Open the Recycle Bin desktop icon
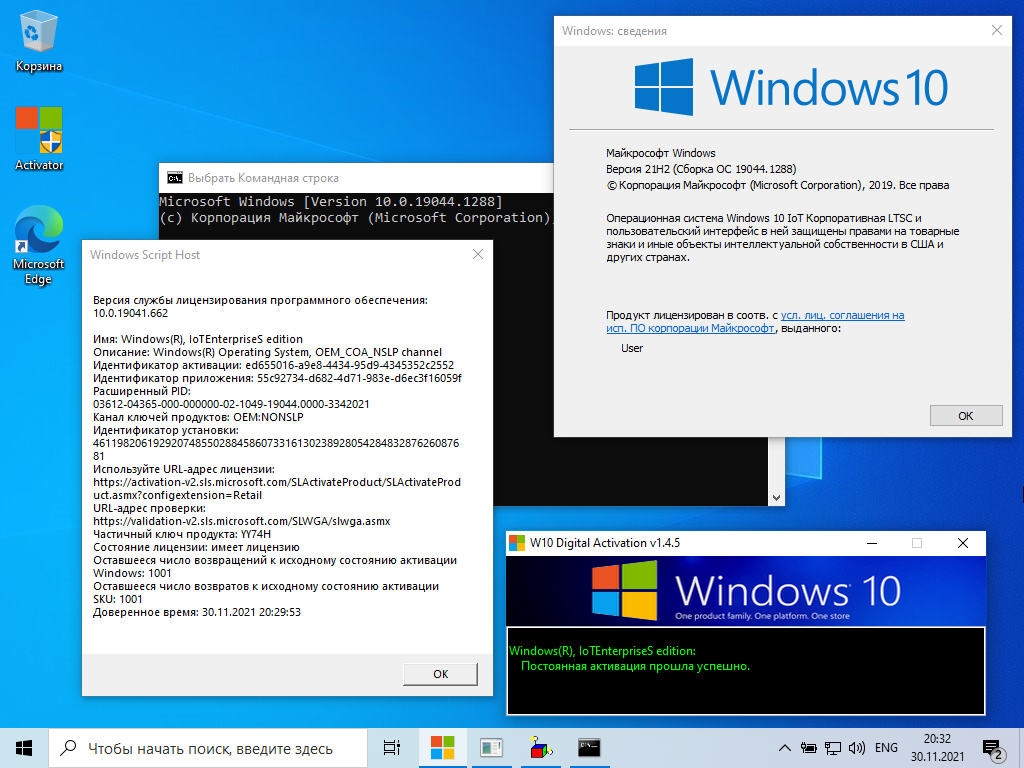The width and height of the screenshot is (1024, 768). pyautogui.click(x=39, y=40)
